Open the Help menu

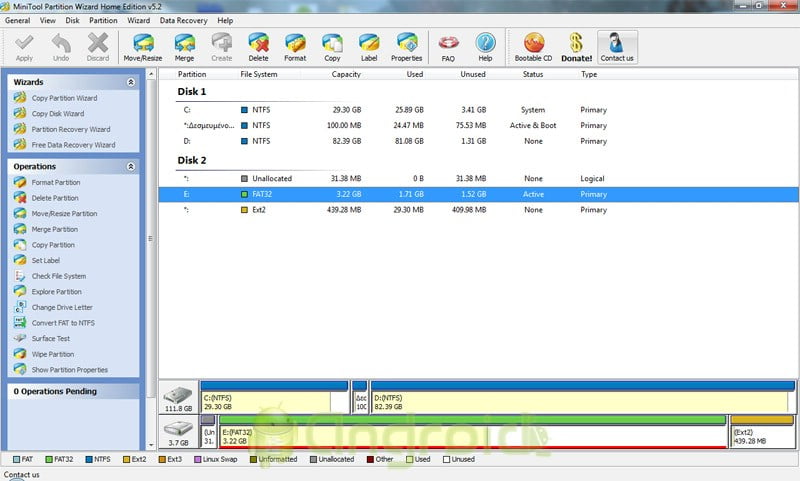point(225,20)
